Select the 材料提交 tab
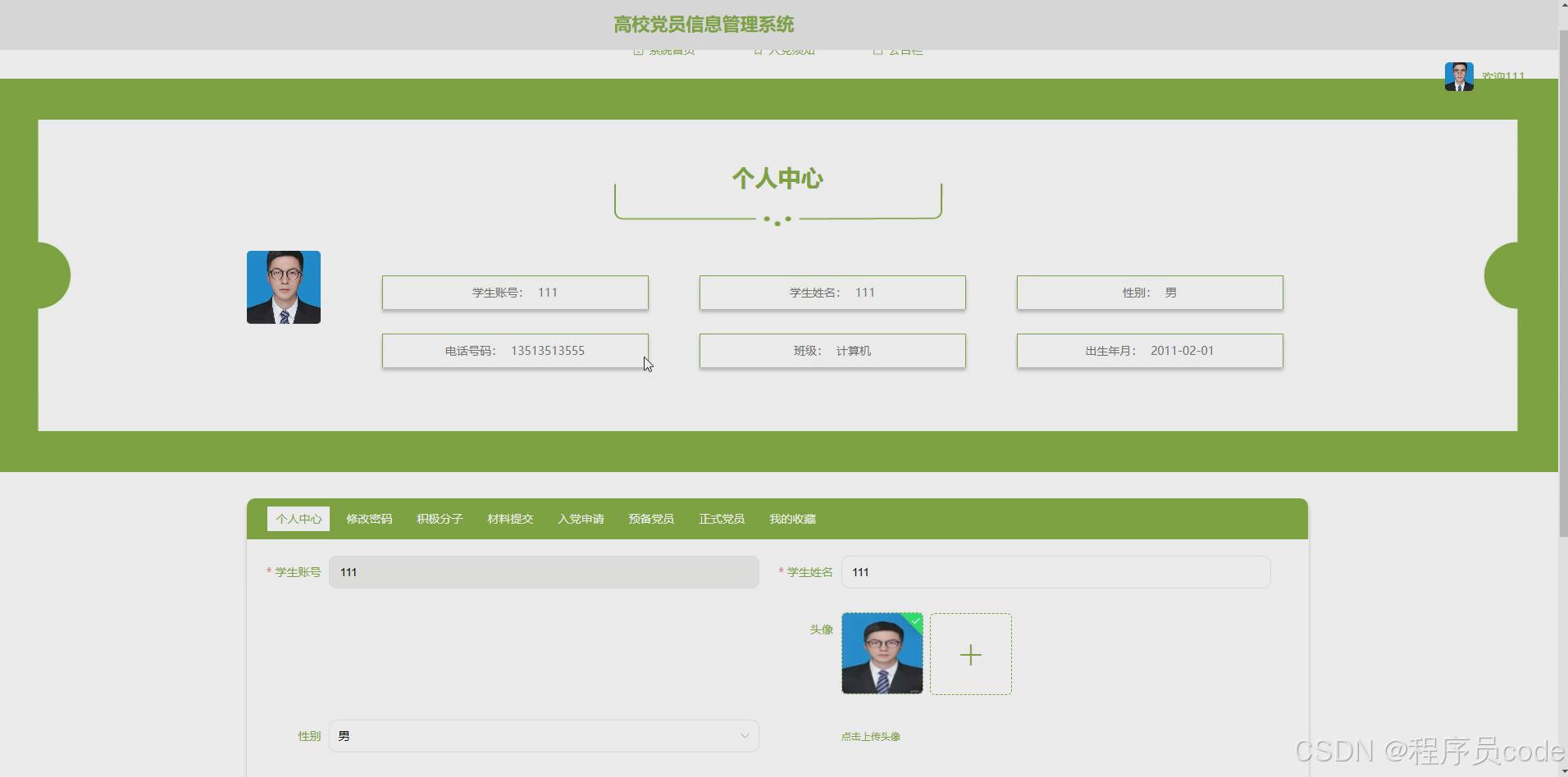Screen dimensions: 1568x777 point(510,519)
